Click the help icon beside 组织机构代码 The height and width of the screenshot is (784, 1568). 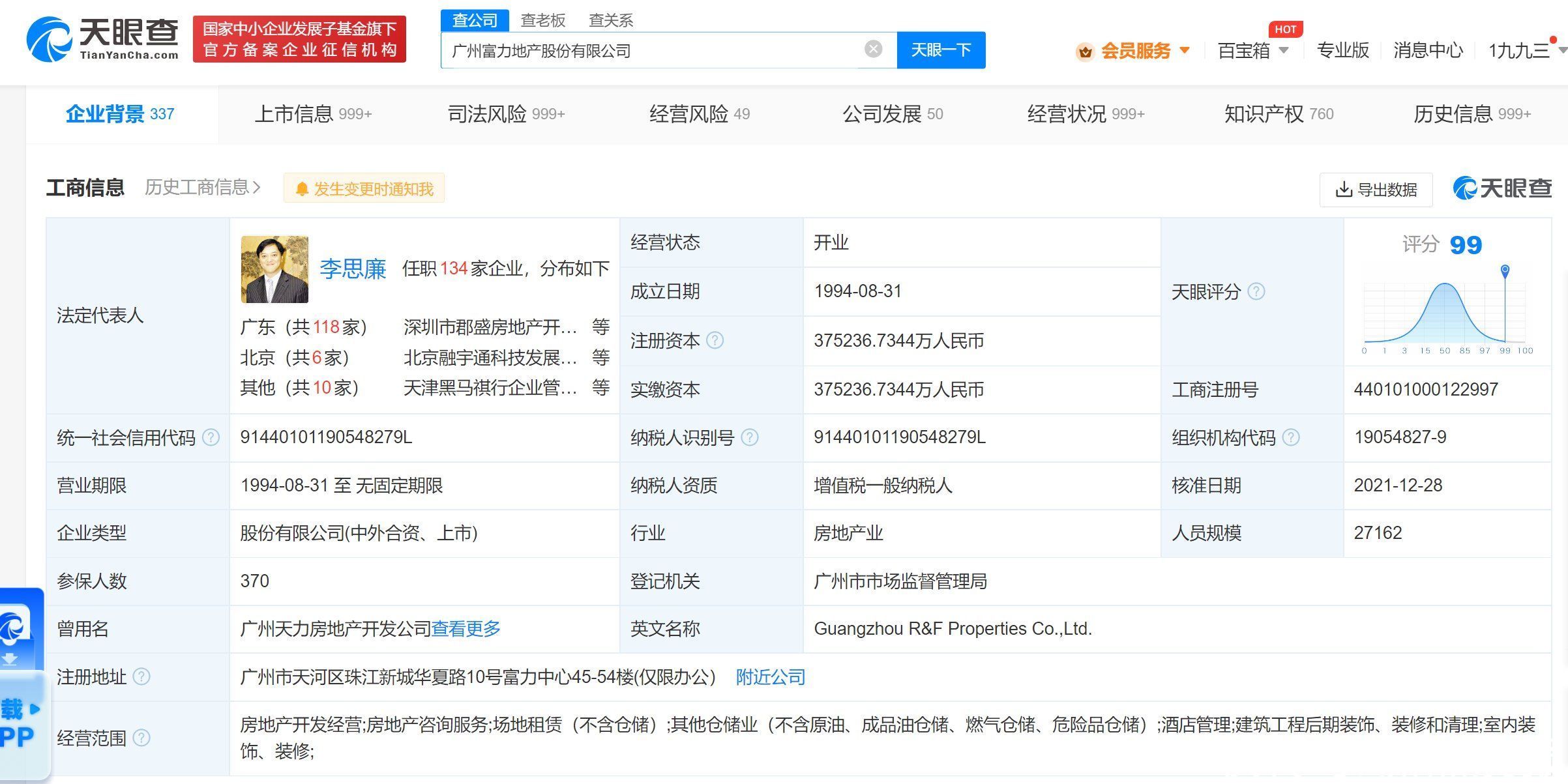click(x=1291, y=437)
